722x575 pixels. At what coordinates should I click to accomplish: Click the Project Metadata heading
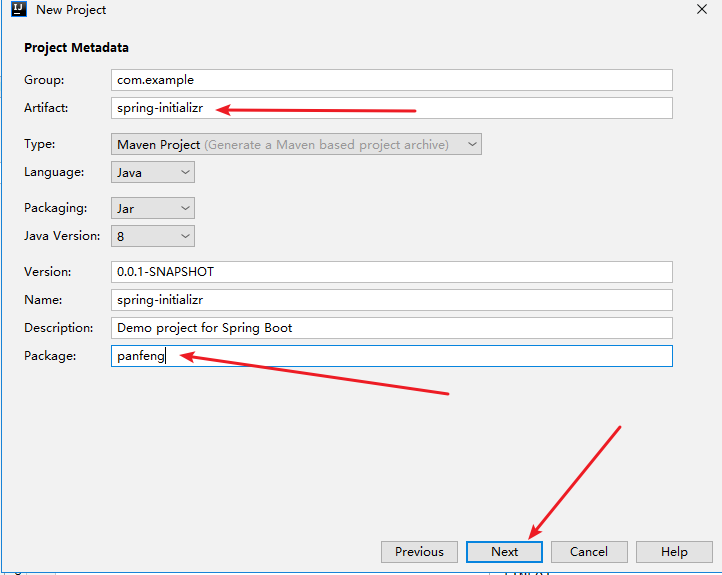pos(76,48)
